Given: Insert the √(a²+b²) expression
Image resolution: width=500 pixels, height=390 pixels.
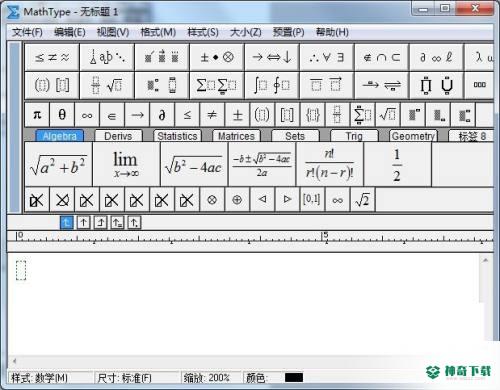Looking at the screenshot, I should (x=59, y=164).
